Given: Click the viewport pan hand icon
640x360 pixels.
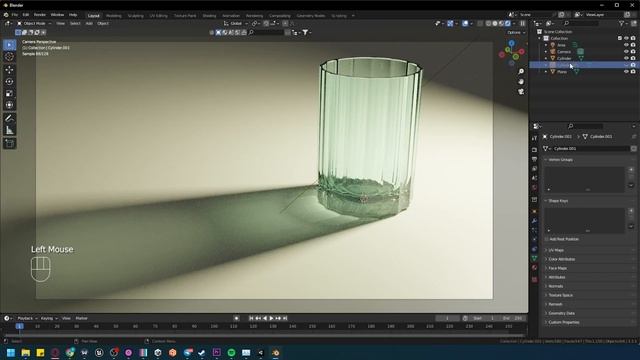Looking at the screenshot, I should coord(521,82).
